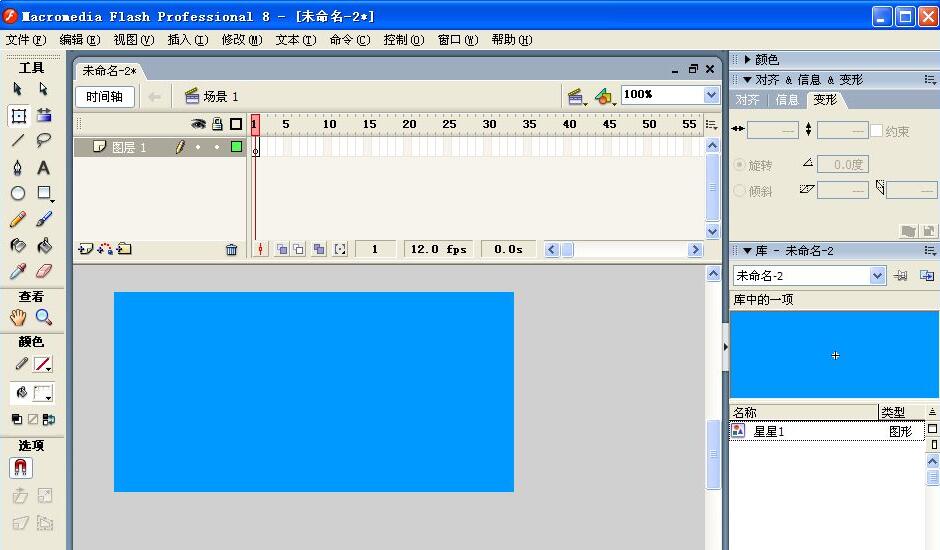Select the 倾斜 skew radio button
Image resolution: width=940 pixels, height=550 pixels.
(740, 191)
